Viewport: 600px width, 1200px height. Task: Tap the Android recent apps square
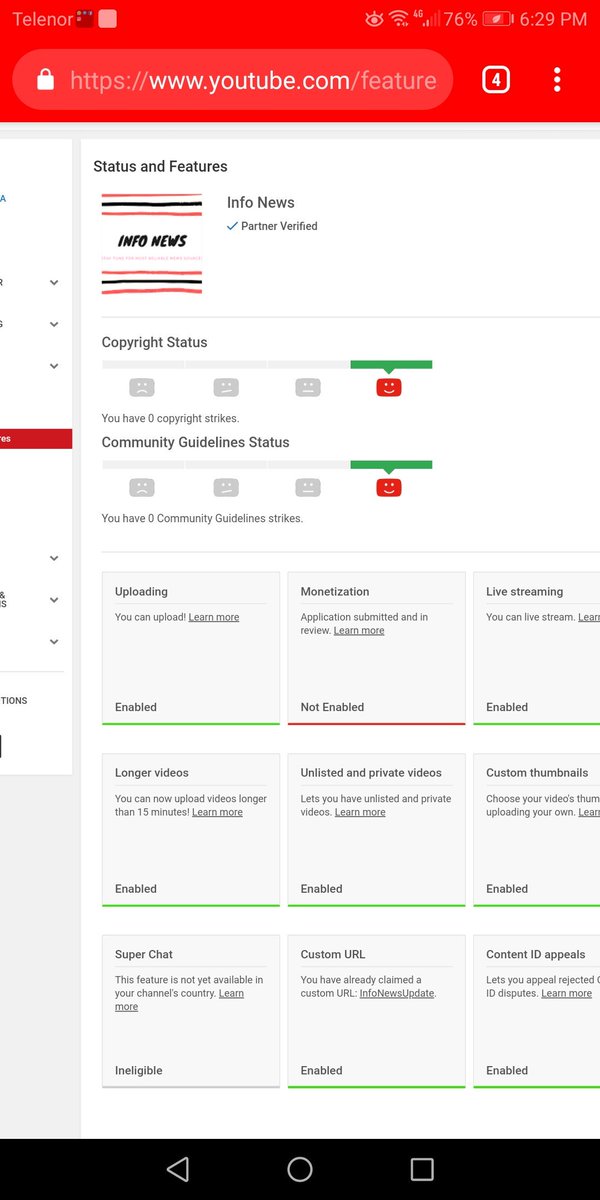click(422, 1169)
